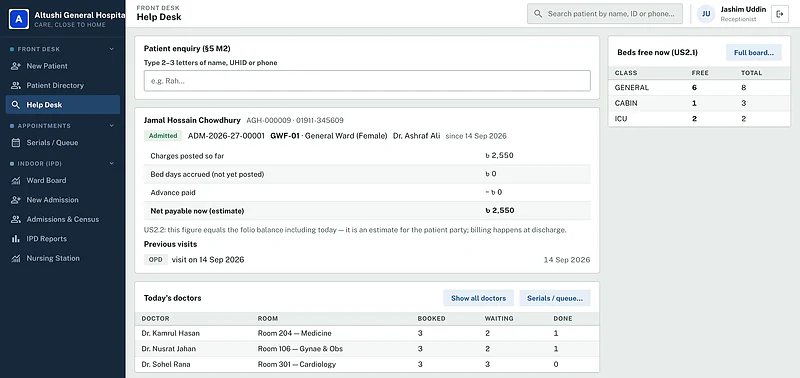Click the ICU bed class row
The width and height of the screenshot is (800, 378).
[x=699, y=119]
